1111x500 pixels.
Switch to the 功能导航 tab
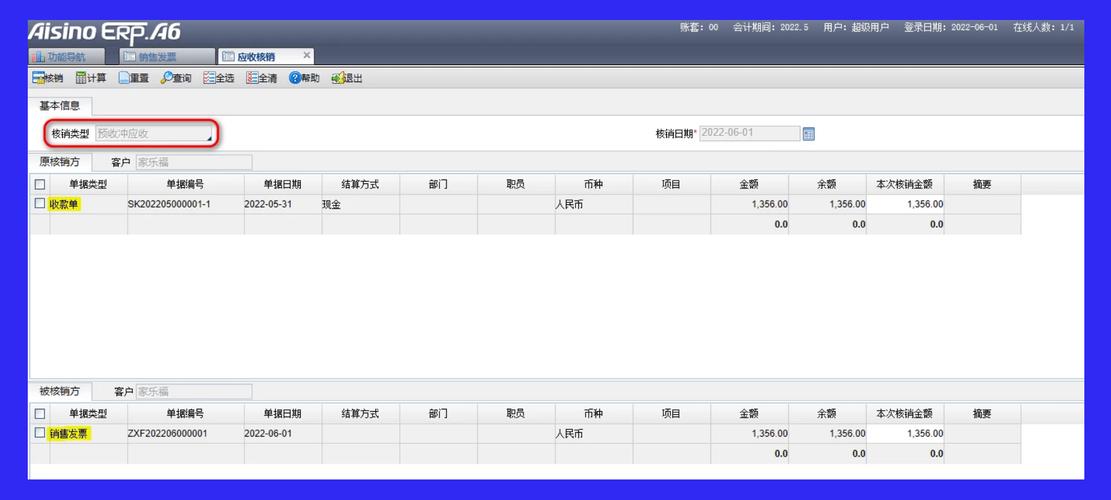[66, 57]
